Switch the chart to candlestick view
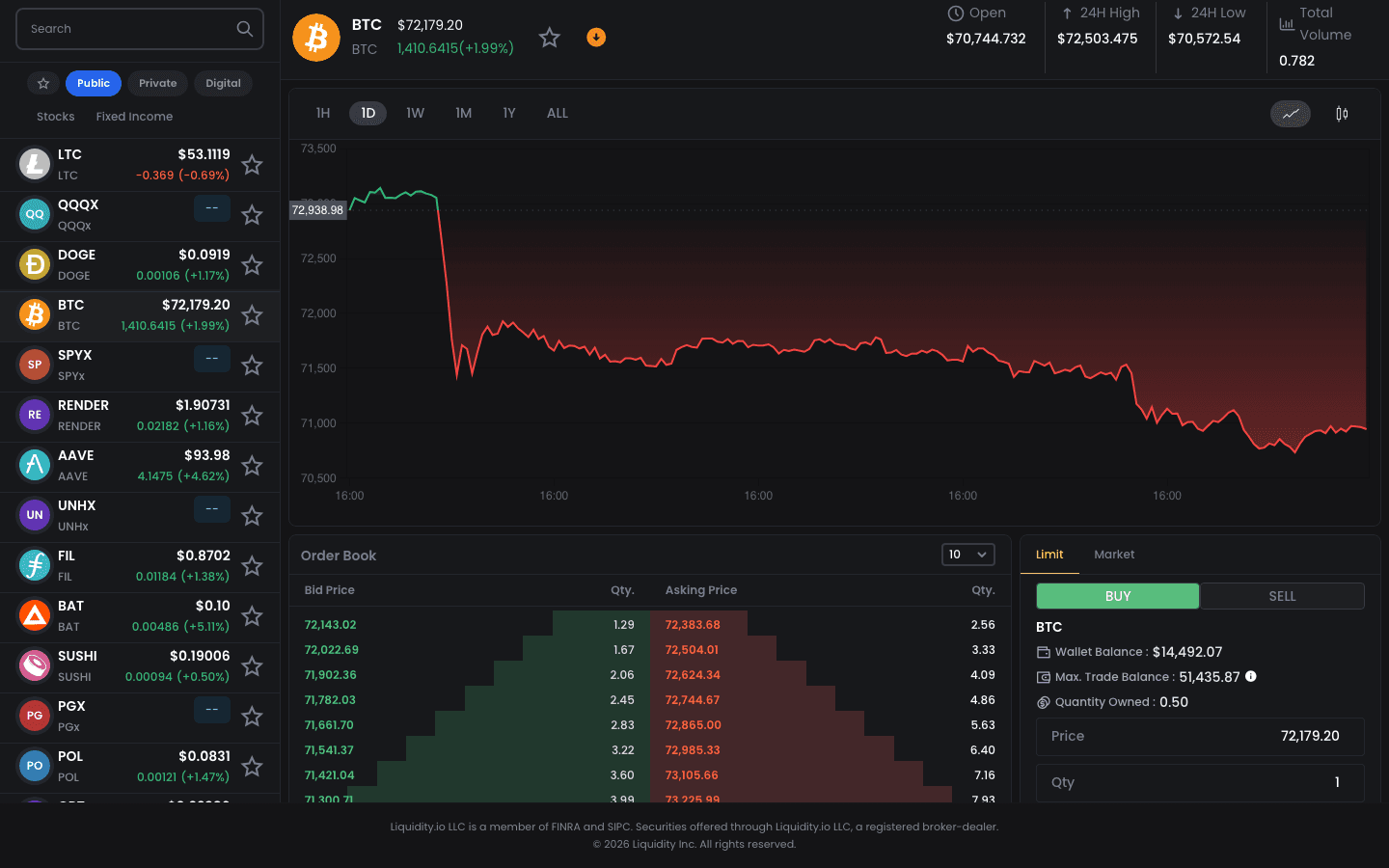Viewport: 1389px width, 868px height. [1341, 114]
